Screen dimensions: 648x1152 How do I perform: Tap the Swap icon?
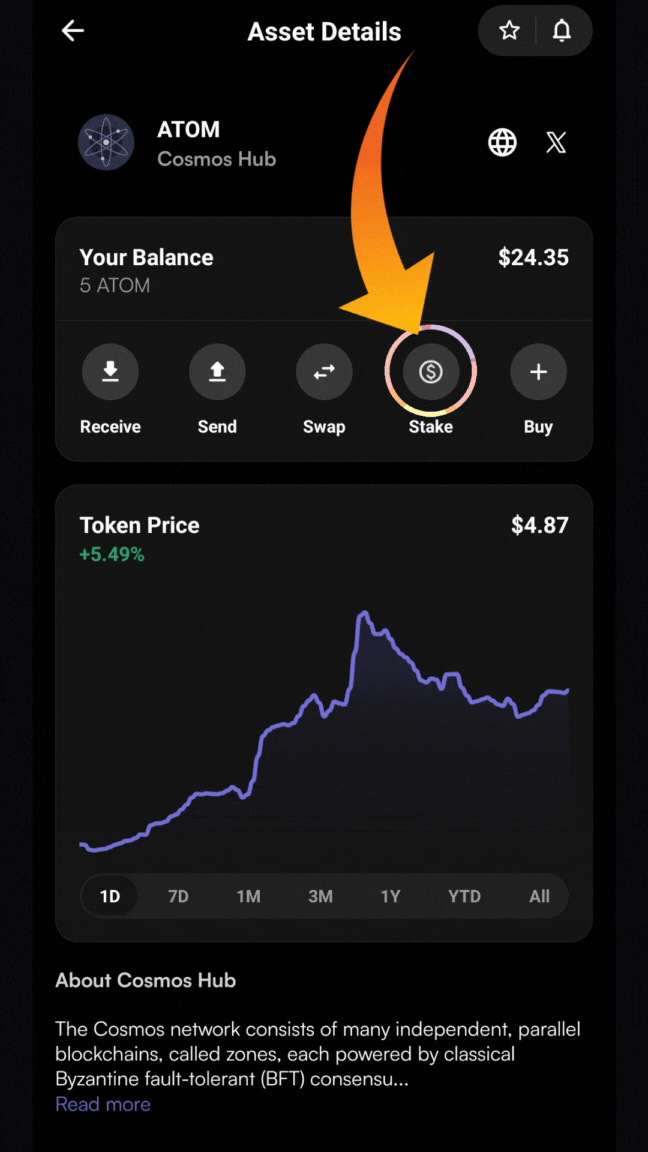pos(324,372)
